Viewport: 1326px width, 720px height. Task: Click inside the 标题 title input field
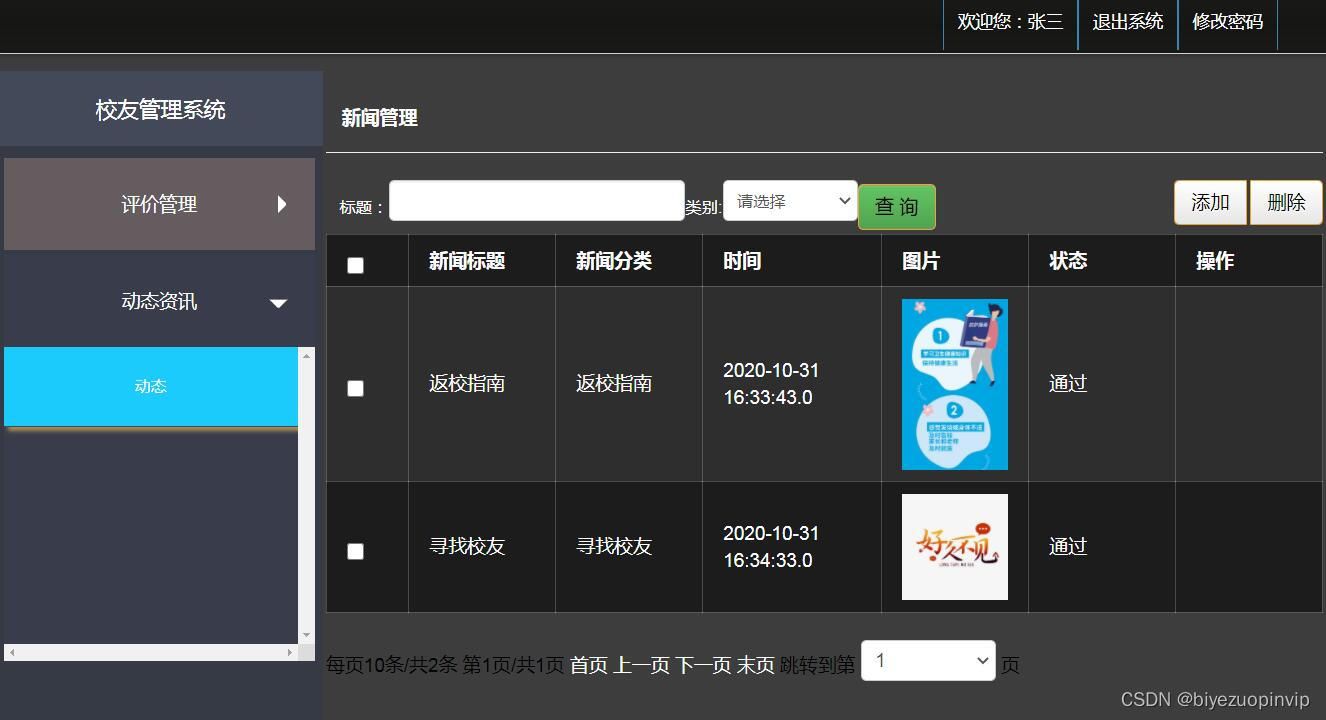536,200
